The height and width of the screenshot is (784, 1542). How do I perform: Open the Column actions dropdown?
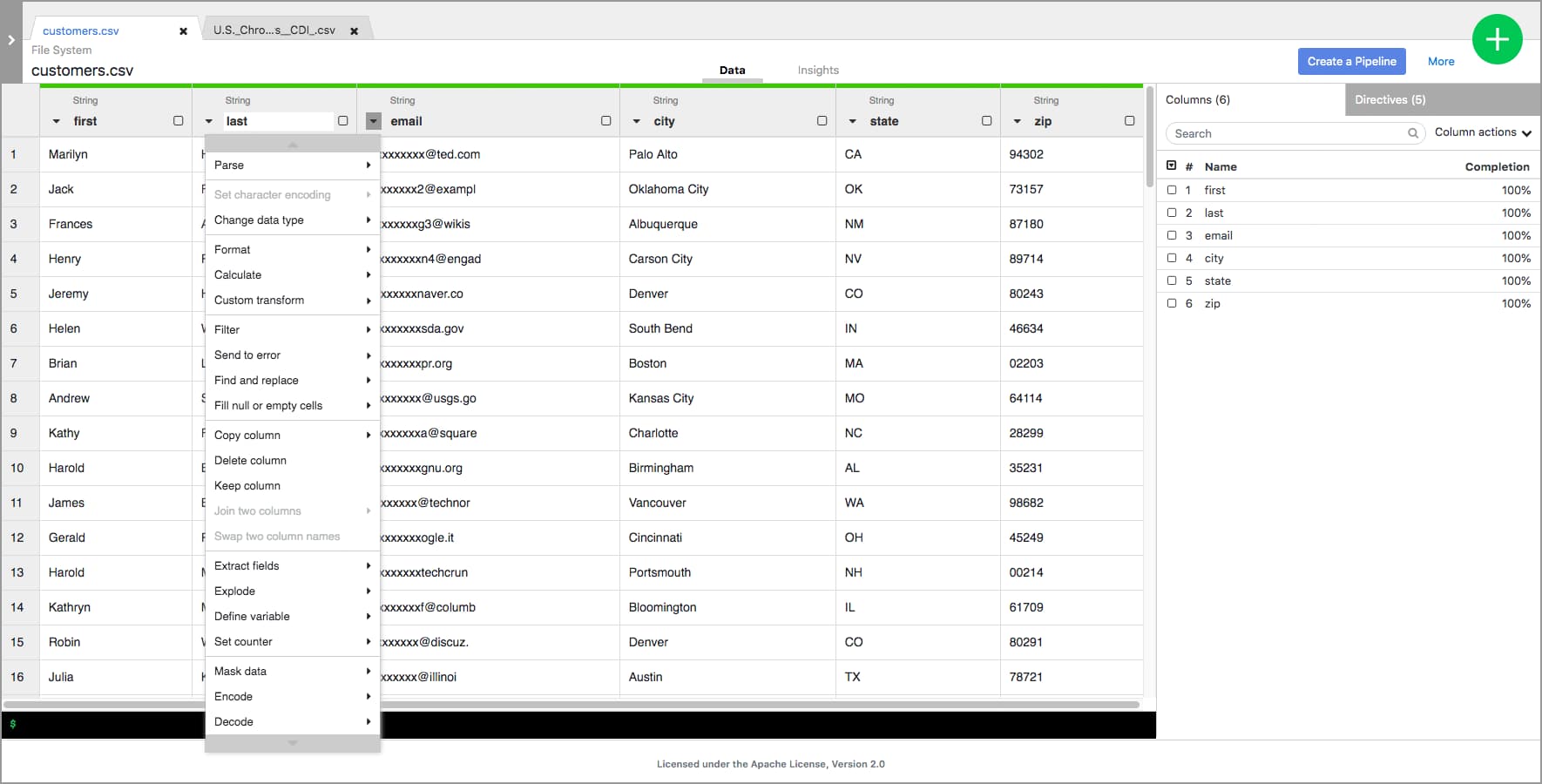pos(1483,132)
